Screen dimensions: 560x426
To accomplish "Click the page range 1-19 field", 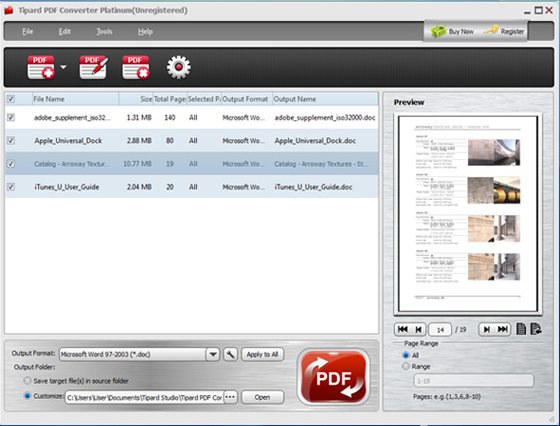I will point(474,381).
